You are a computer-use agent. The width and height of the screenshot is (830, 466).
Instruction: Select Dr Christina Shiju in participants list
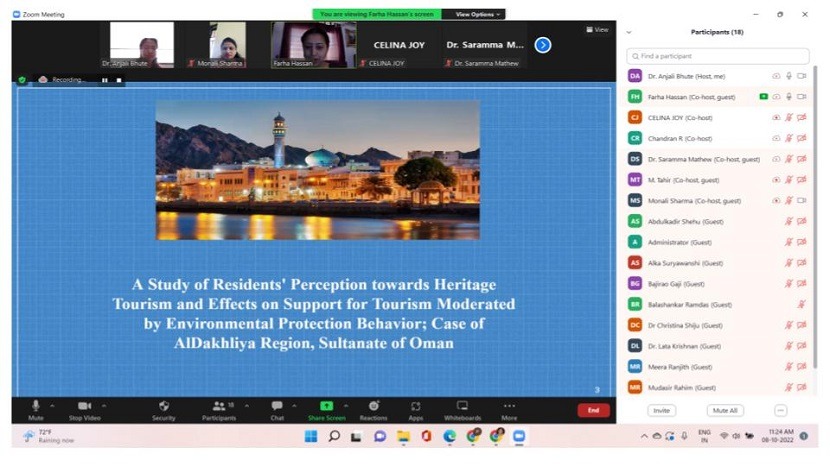pyautogui.click(x=718, y=325)
